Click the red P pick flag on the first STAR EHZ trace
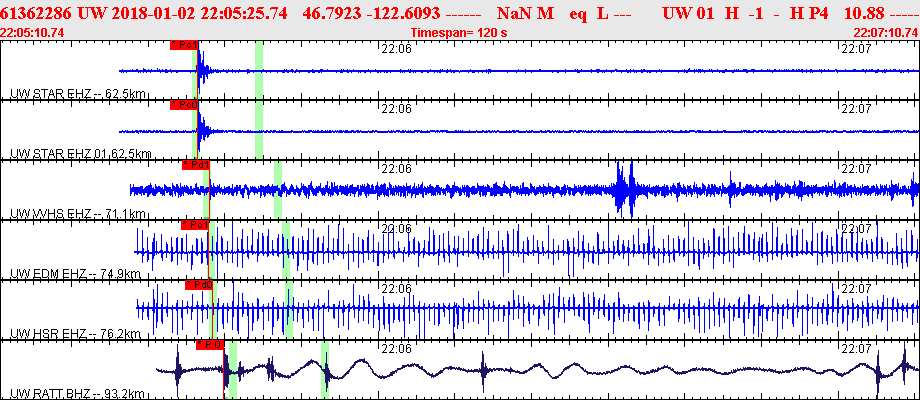The width and height of the screenshot is (920, 400). [x=184, y=45]
